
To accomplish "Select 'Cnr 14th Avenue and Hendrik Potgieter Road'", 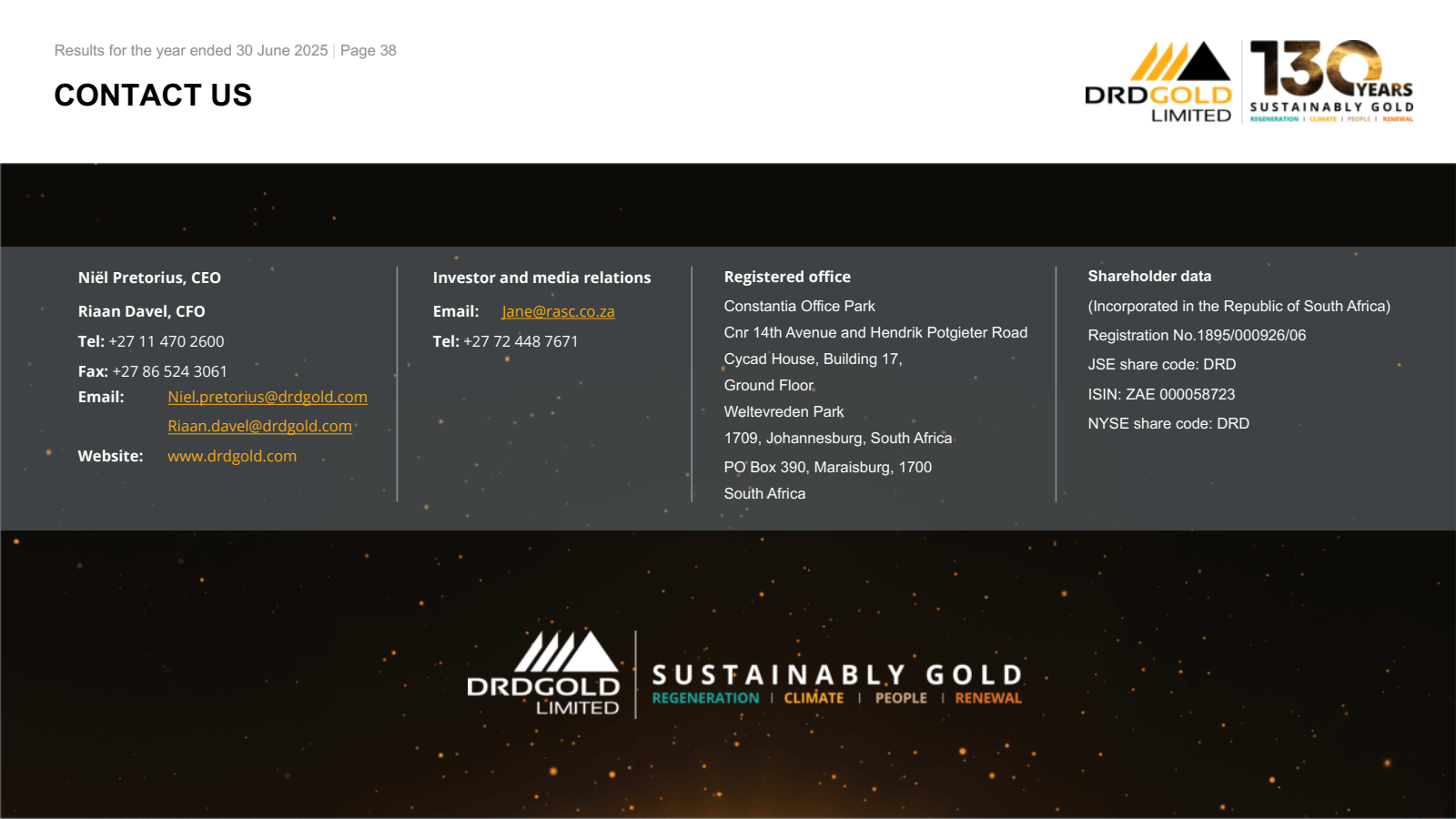I will coord(875,332).
